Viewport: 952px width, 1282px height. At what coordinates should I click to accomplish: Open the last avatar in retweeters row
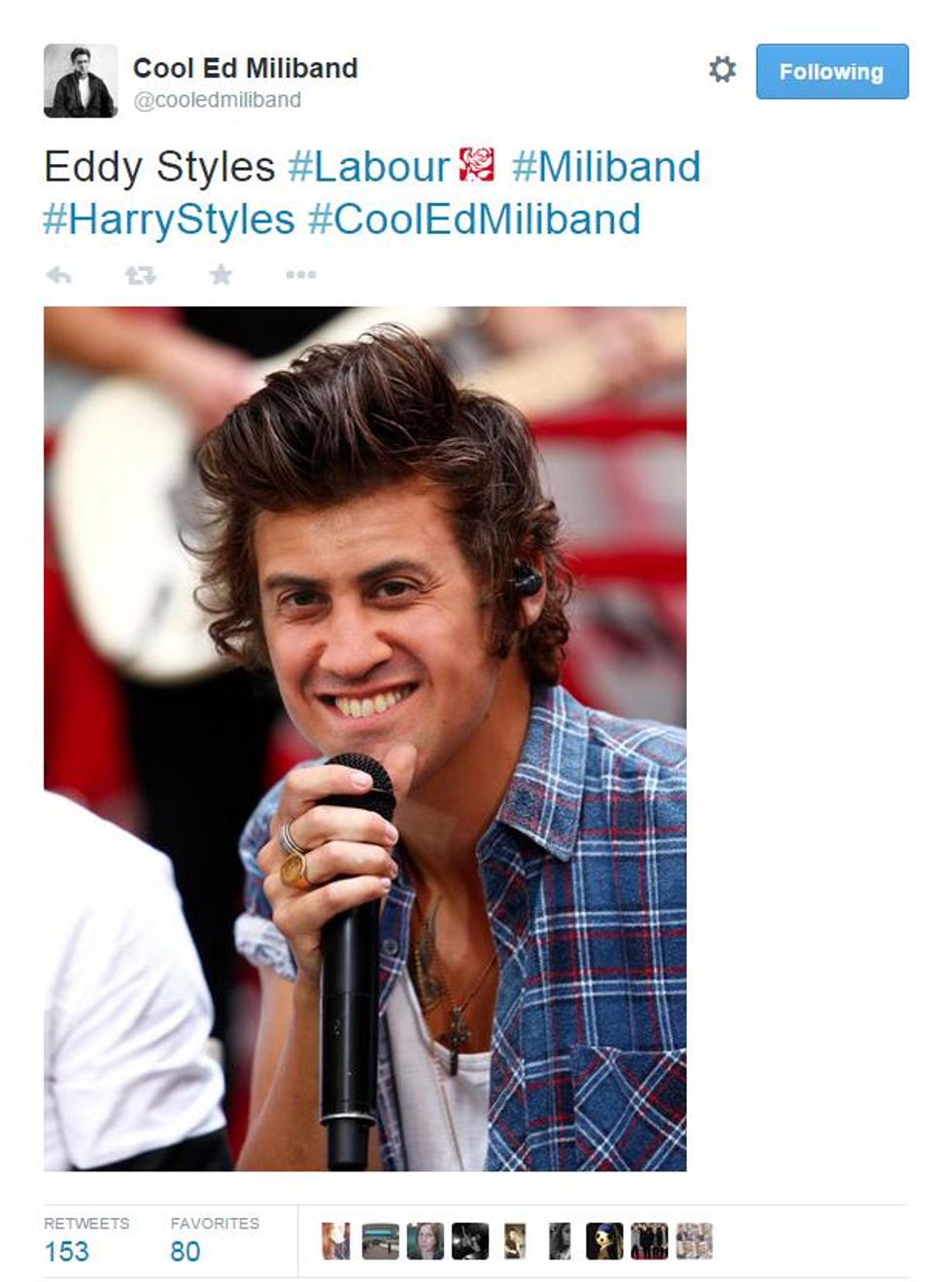point(695,1241)
